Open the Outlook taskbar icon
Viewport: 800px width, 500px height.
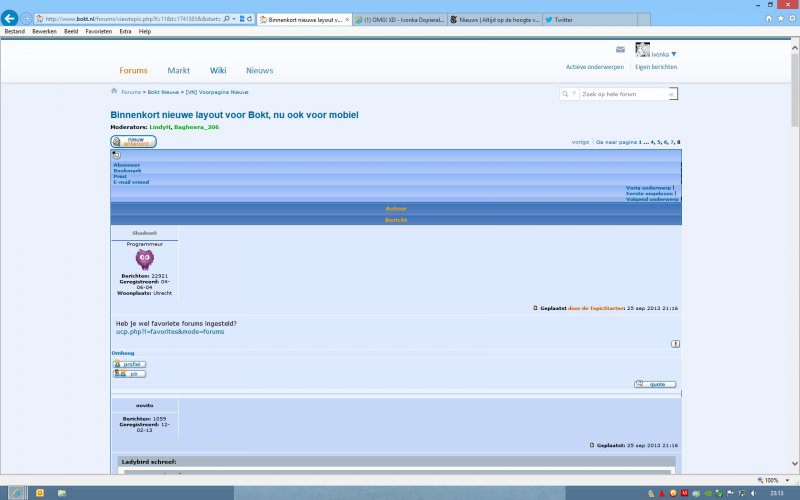tap(40, 493)
